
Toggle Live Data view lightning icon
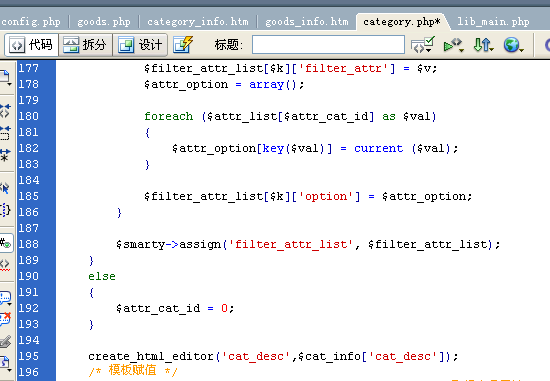[183, 45]
